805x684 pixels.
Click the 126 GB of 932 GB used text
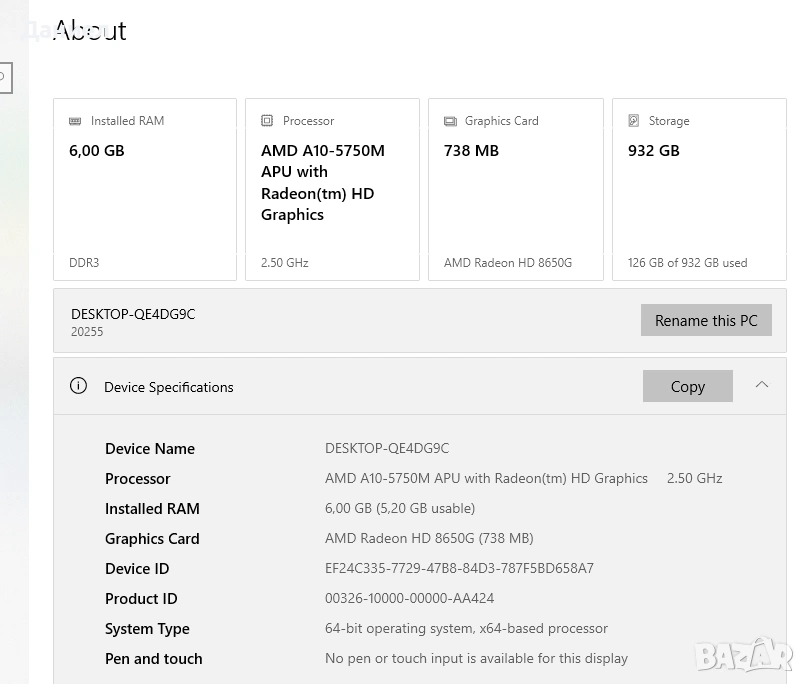687,263
